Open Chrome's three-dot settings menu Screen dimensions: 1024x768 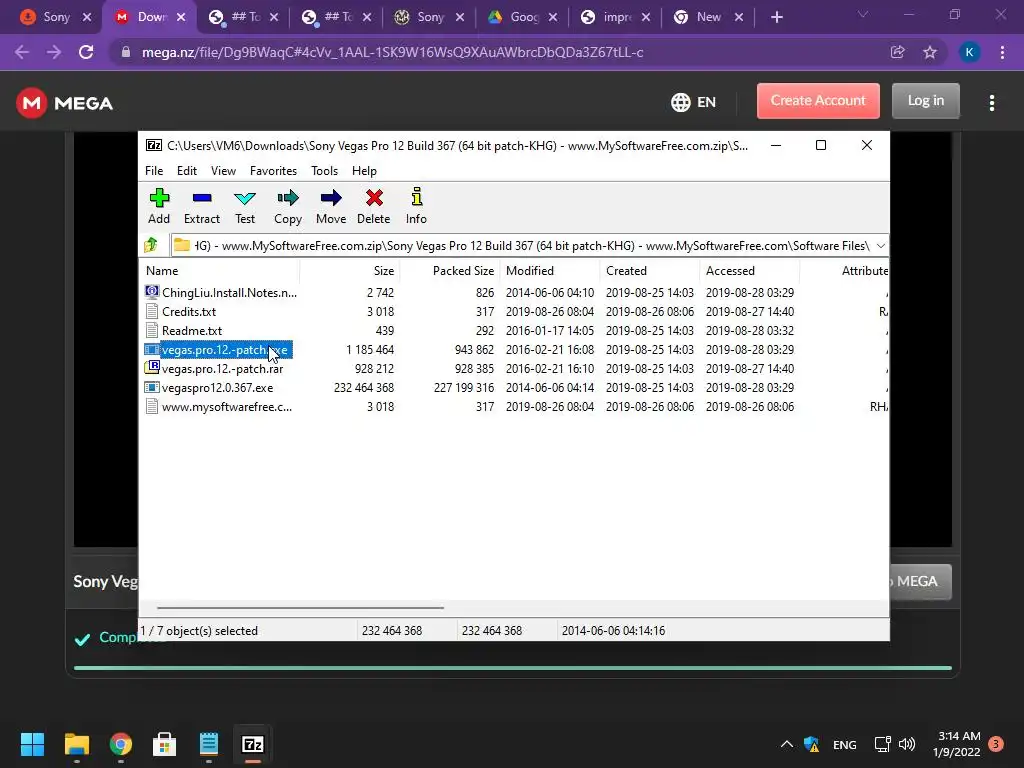tap(1002, 52)
